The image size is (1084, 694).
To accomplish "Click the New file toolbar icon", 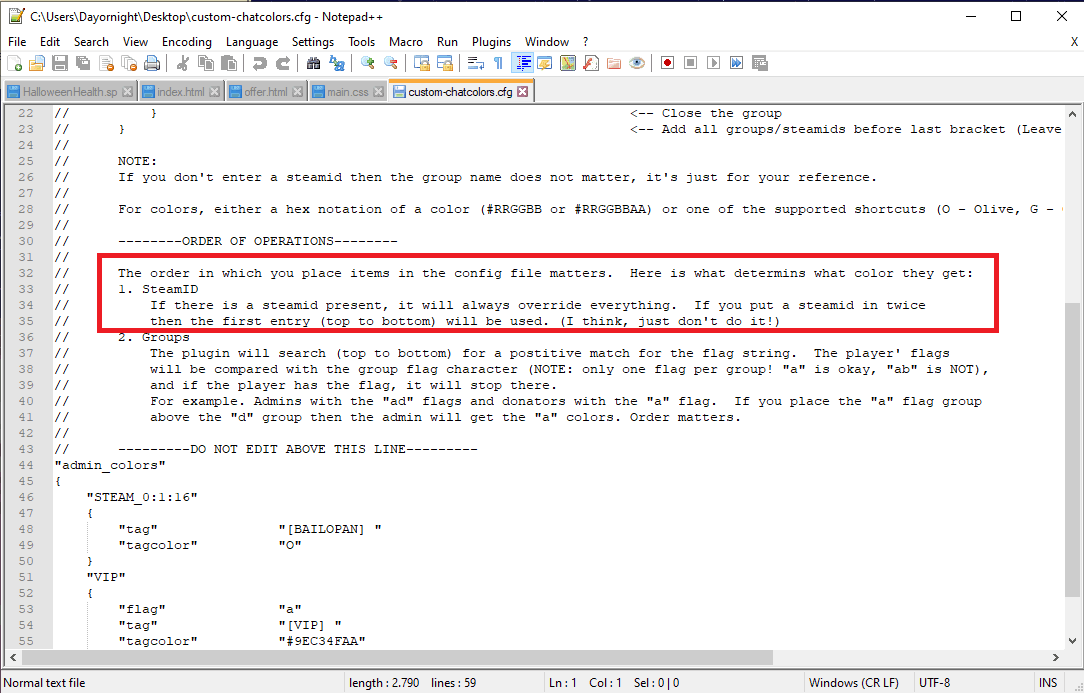I will tap(14, 63).
